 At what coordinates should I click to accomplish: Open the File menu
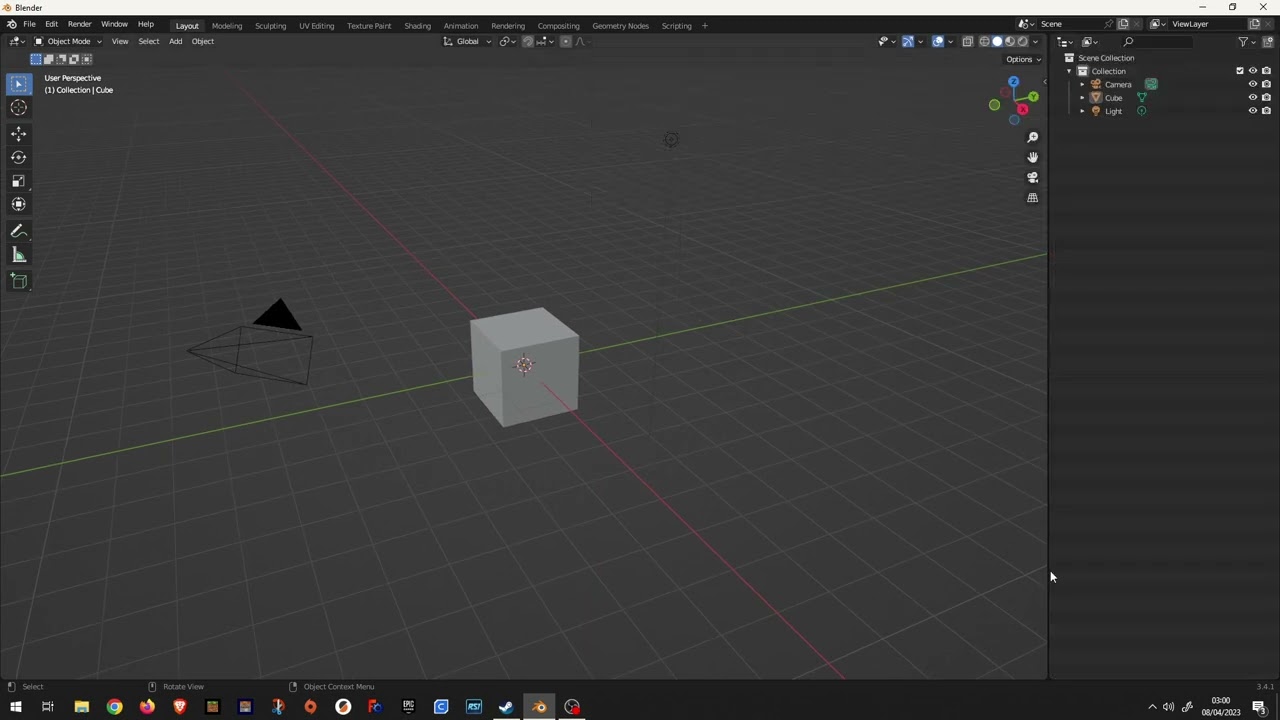29,24
